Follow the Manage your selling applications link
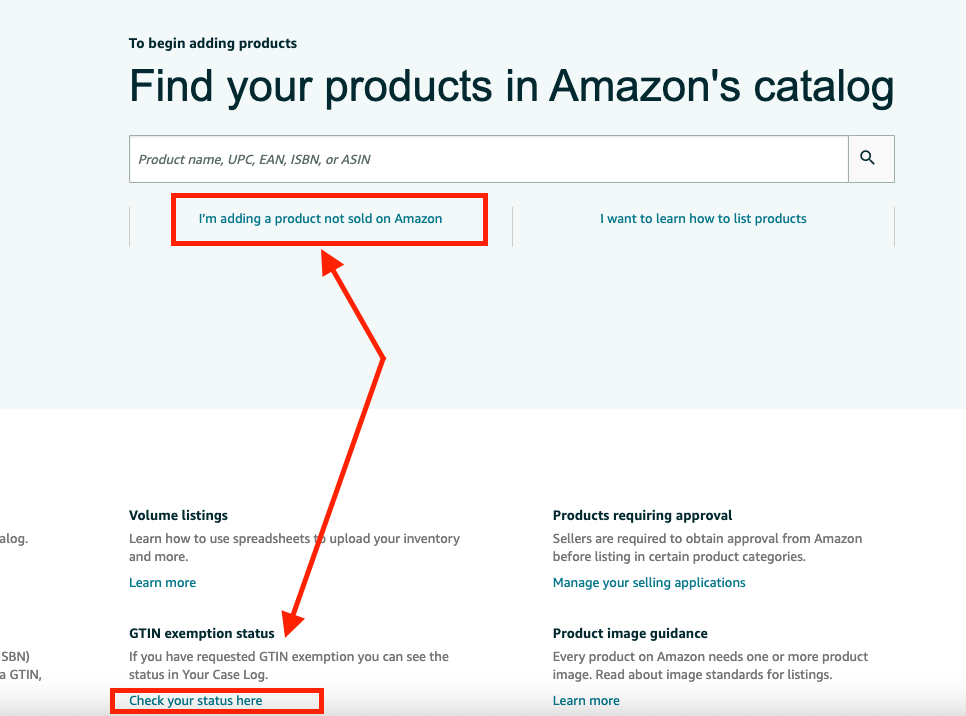This screenshot has height=716, width=966. [x=649, y=583]
